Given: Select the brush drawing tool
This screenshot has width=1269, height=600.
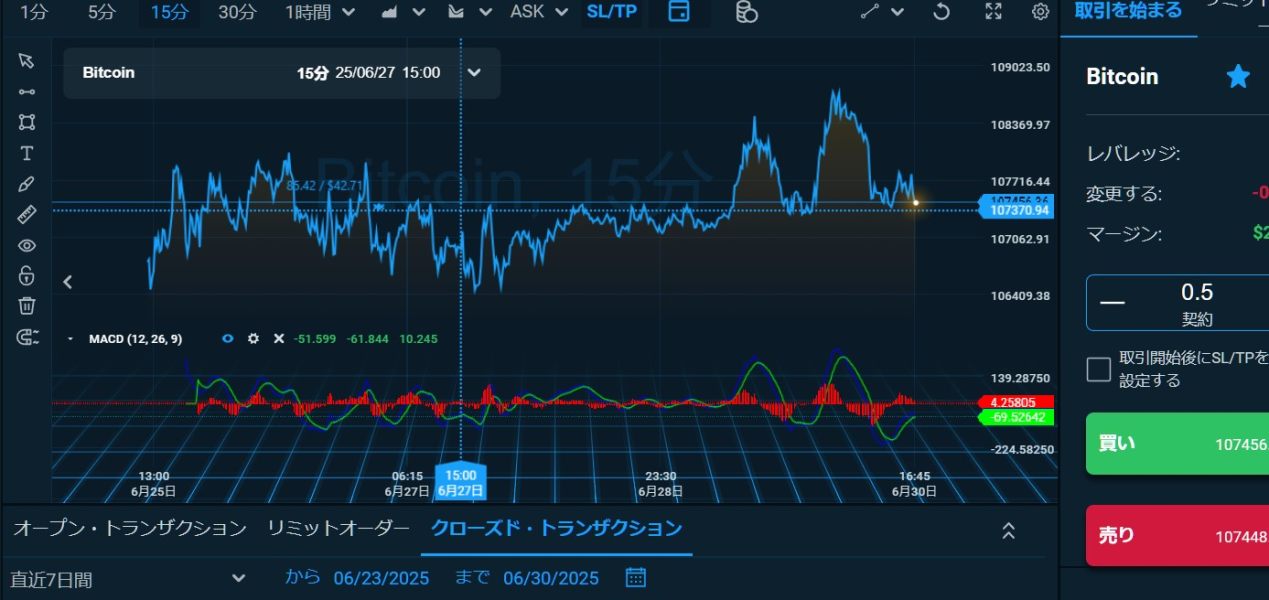Looking at the screenshot, I should click(x=27, y=184).
